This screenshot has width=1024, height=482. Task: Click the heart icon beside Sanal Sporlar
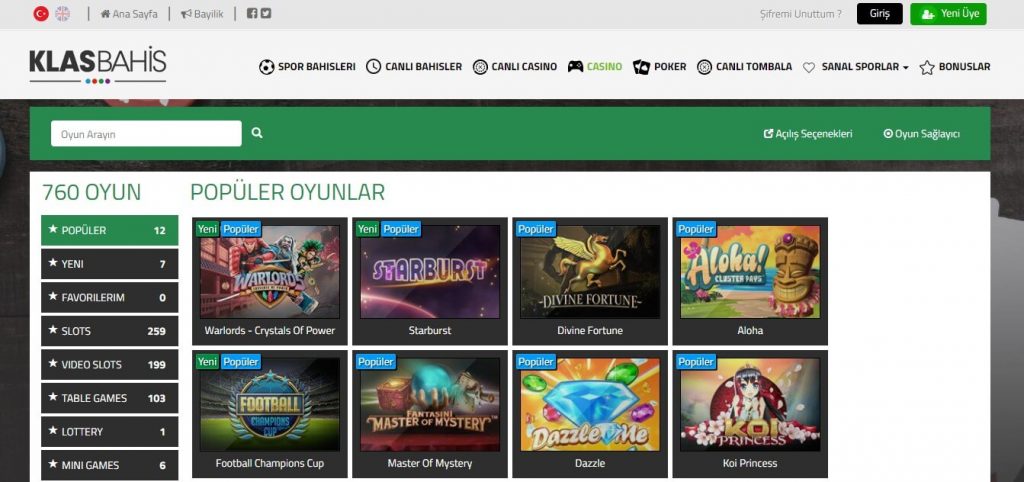click(x=809, y=67)
